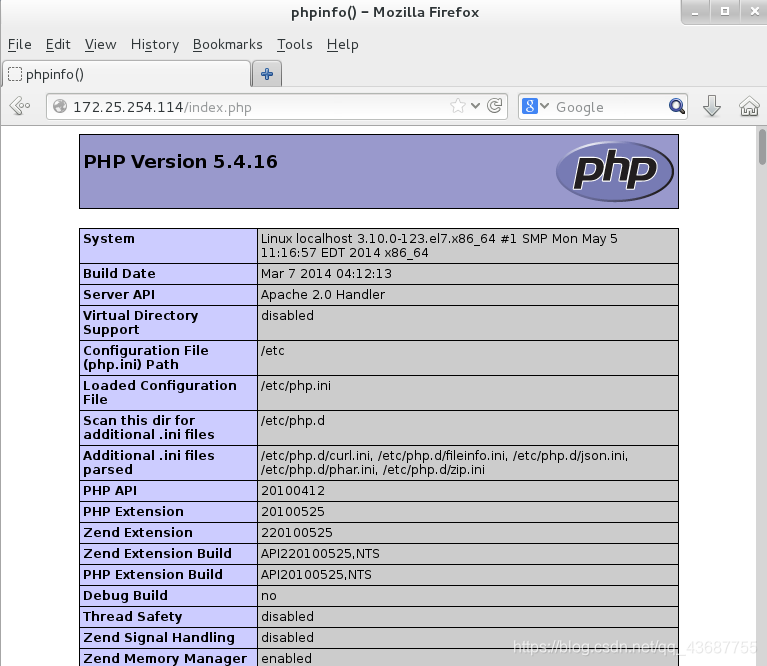Click the PHP API label
Image resolution: width=767 pixels, height=666 pixels.
tap(110, 490)
